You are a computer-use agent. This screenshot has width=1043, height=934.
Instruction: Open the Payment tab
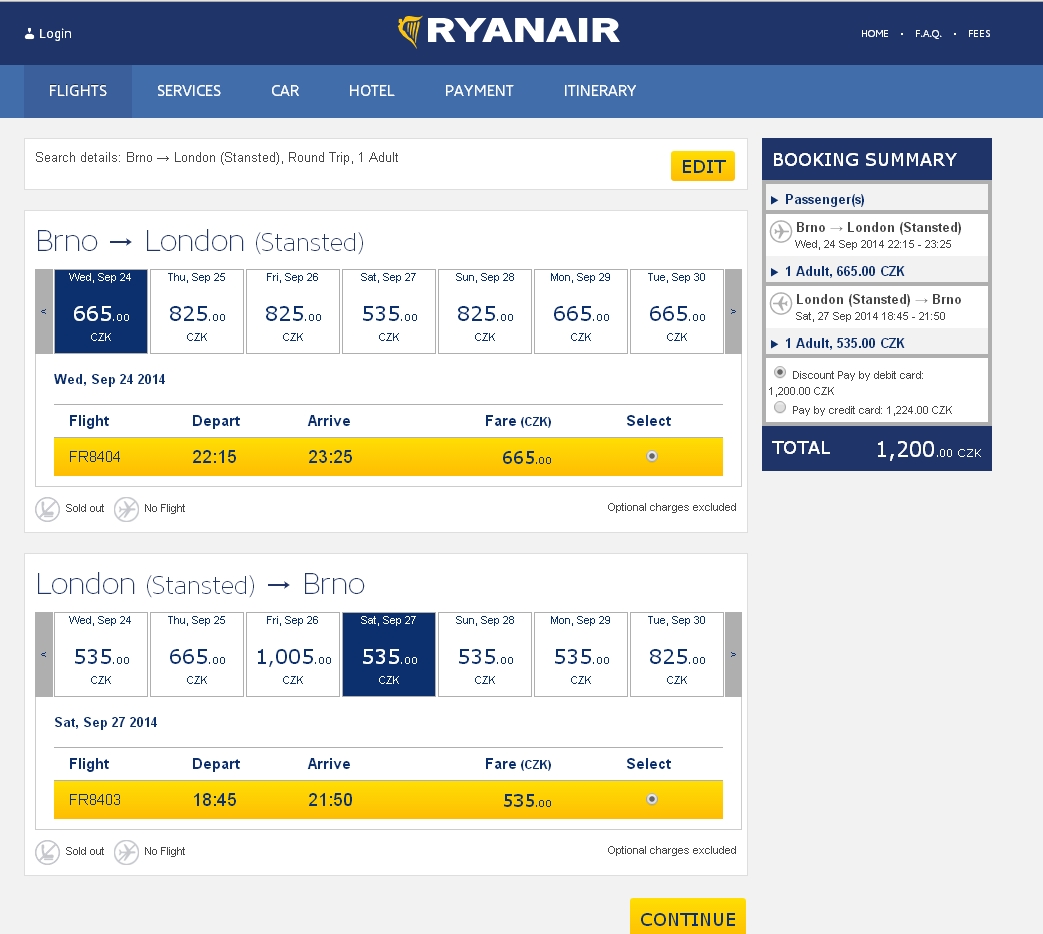(479, 91)
